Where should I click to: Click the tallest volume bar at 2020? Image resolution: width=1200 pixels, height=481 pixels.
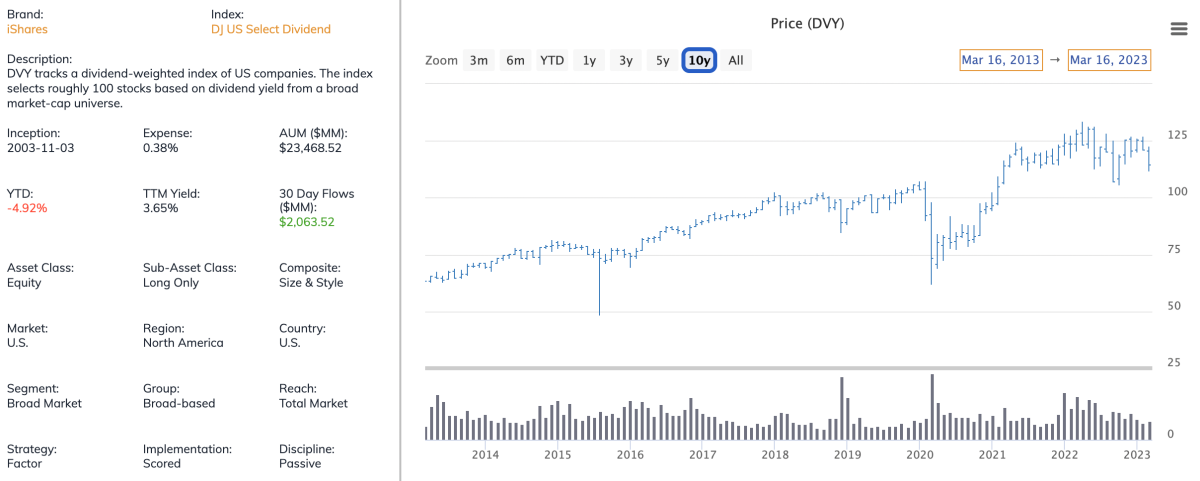931,407
